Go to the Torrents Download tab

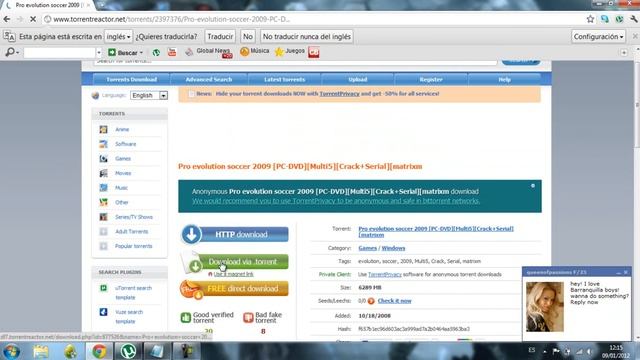pos(131,80)
